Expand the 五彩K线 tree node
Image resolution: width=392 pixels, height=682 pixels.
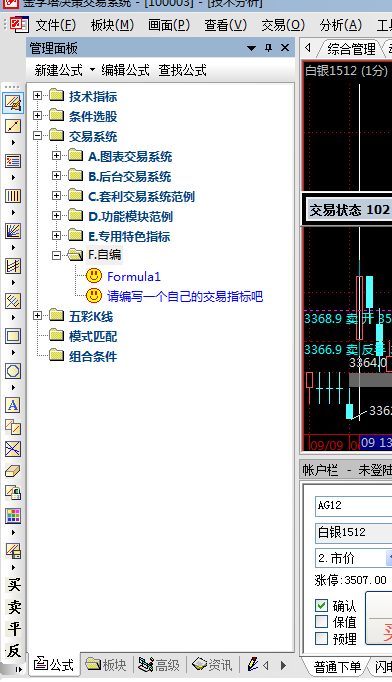pyautogui.click(x=37, y=316)
